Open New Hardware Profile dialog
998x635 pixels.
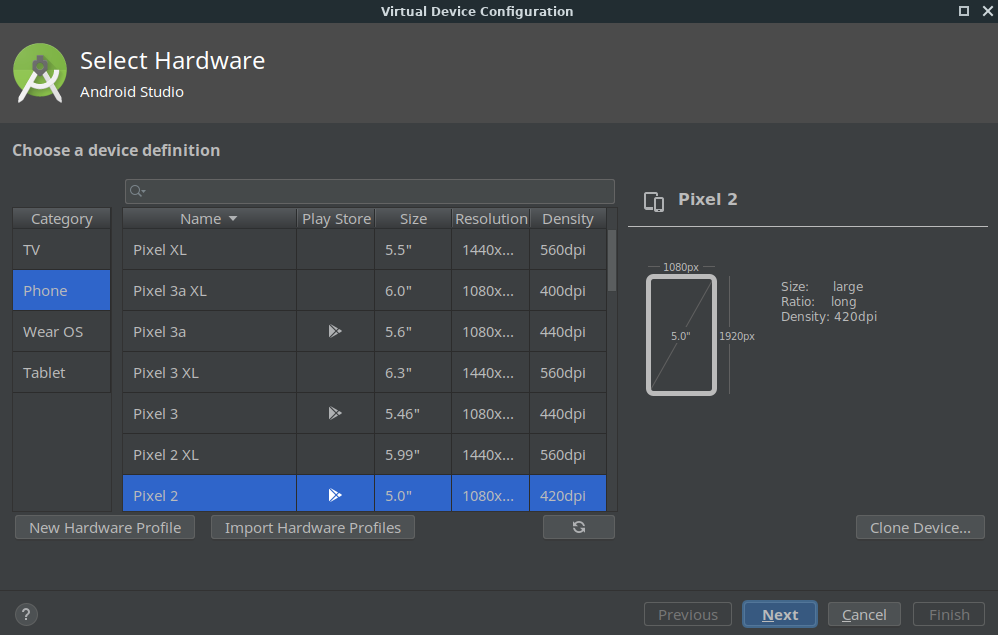(105, 527)
